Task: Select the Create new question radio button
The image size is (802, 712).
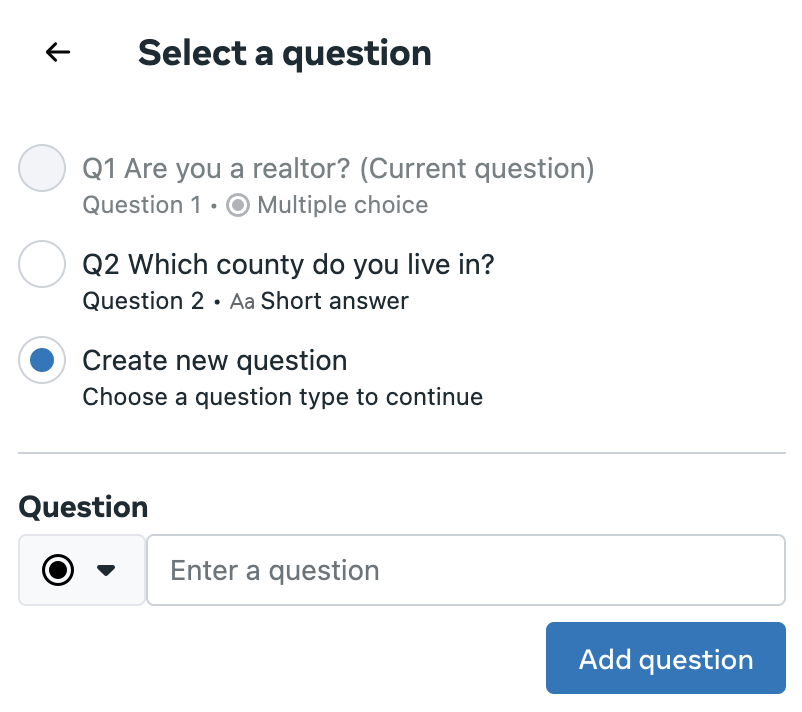Action: click(x=42, y=360)
